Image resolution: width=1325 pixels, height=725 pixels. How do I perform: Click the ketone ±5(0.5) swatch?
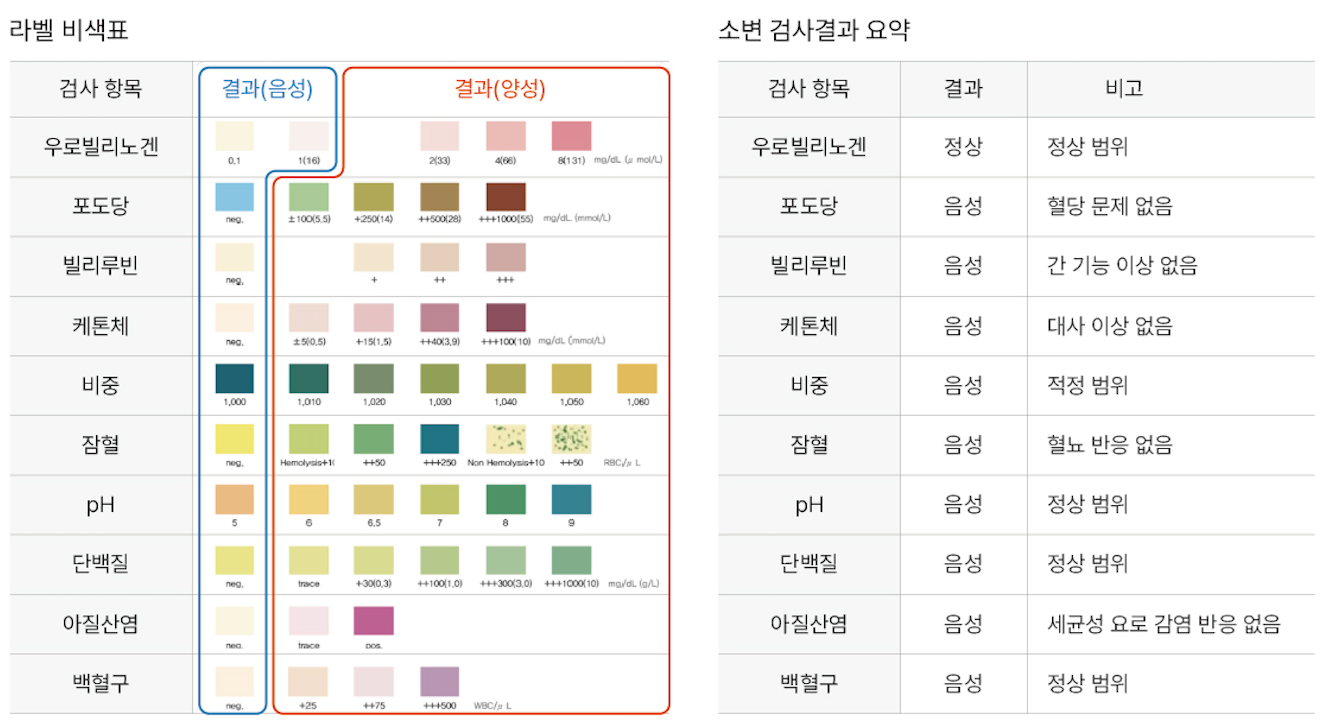coord(308,318)
